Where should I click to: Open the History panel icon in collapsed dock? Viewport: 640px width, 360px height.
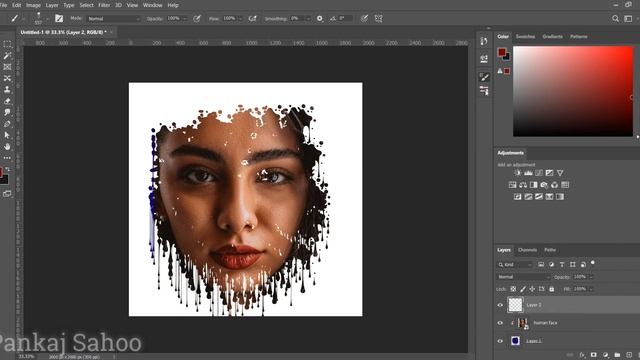484,41
